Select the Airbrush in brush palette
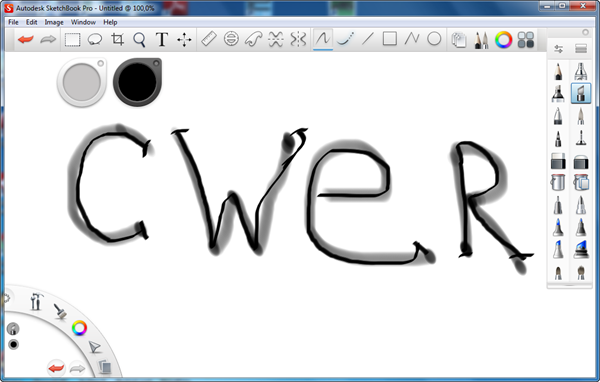Image resolution: width=600 pixels, height=382 pixels. [x=581, y=72]
